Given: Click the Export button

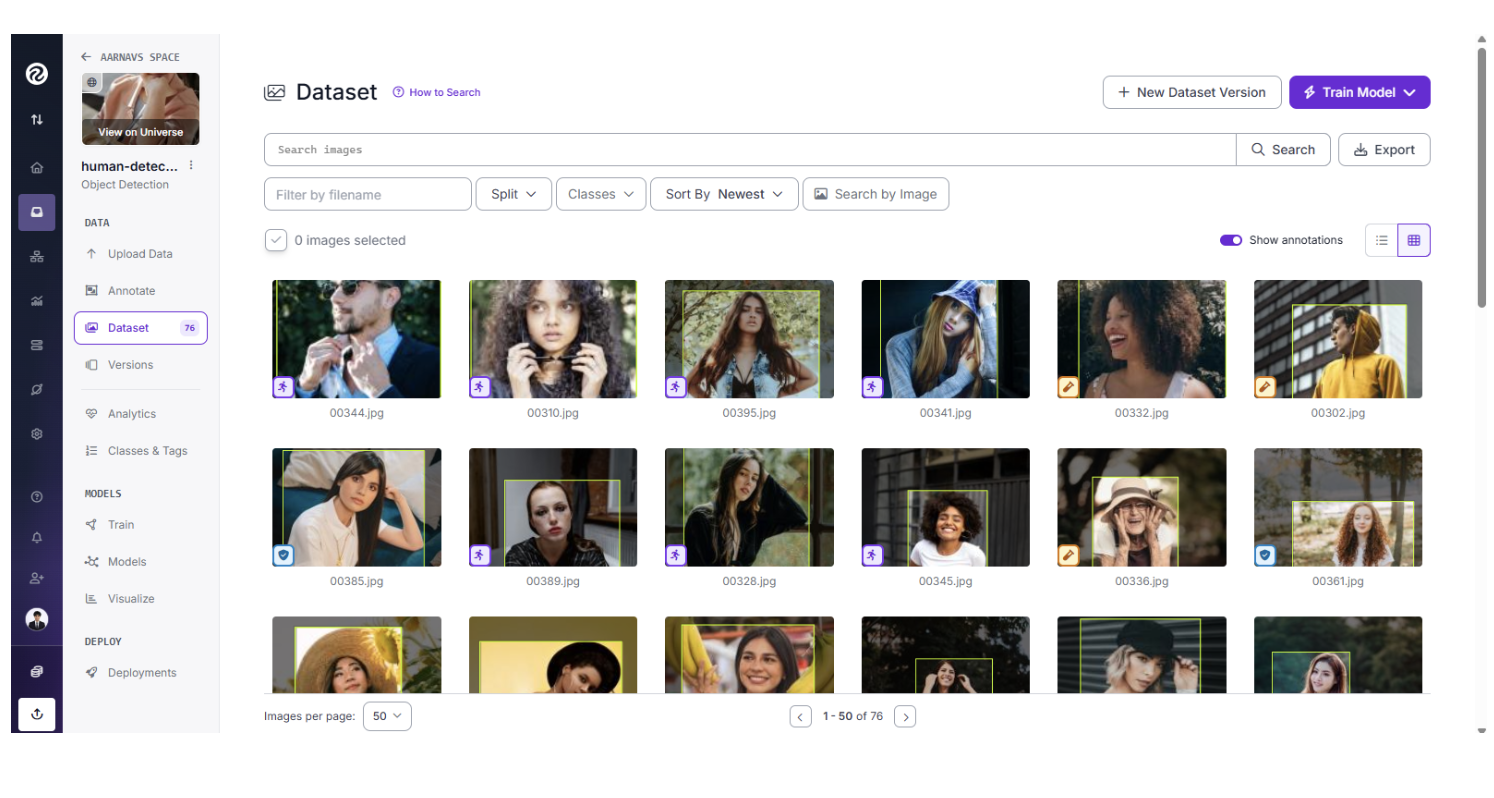Looking at the screenshot, I should pyautogui.click(x=1383, y=150).
